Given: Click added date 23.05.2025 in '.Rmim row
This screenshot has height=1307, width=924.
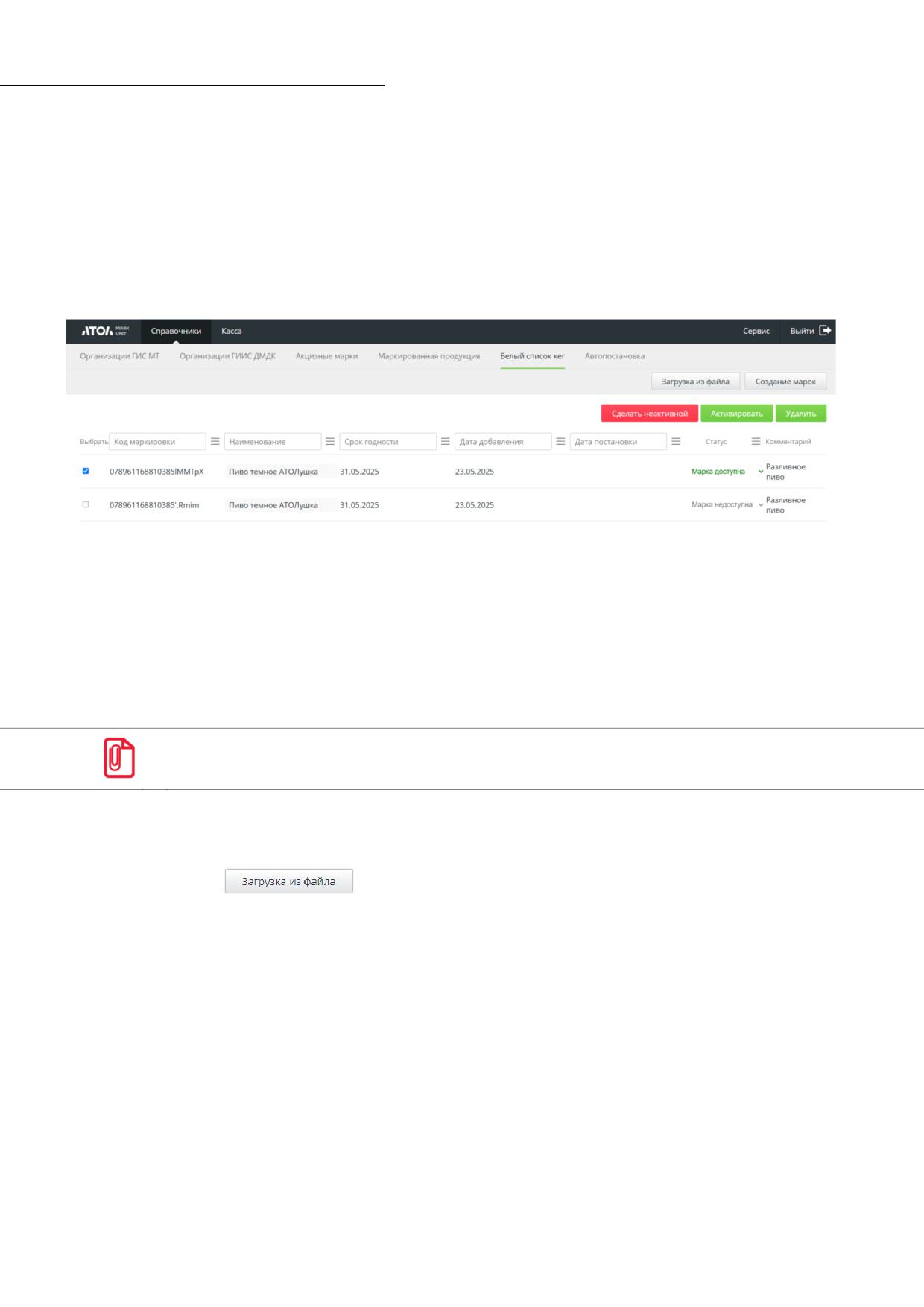Looking at the screenshot, I should (x=475, y=505).
